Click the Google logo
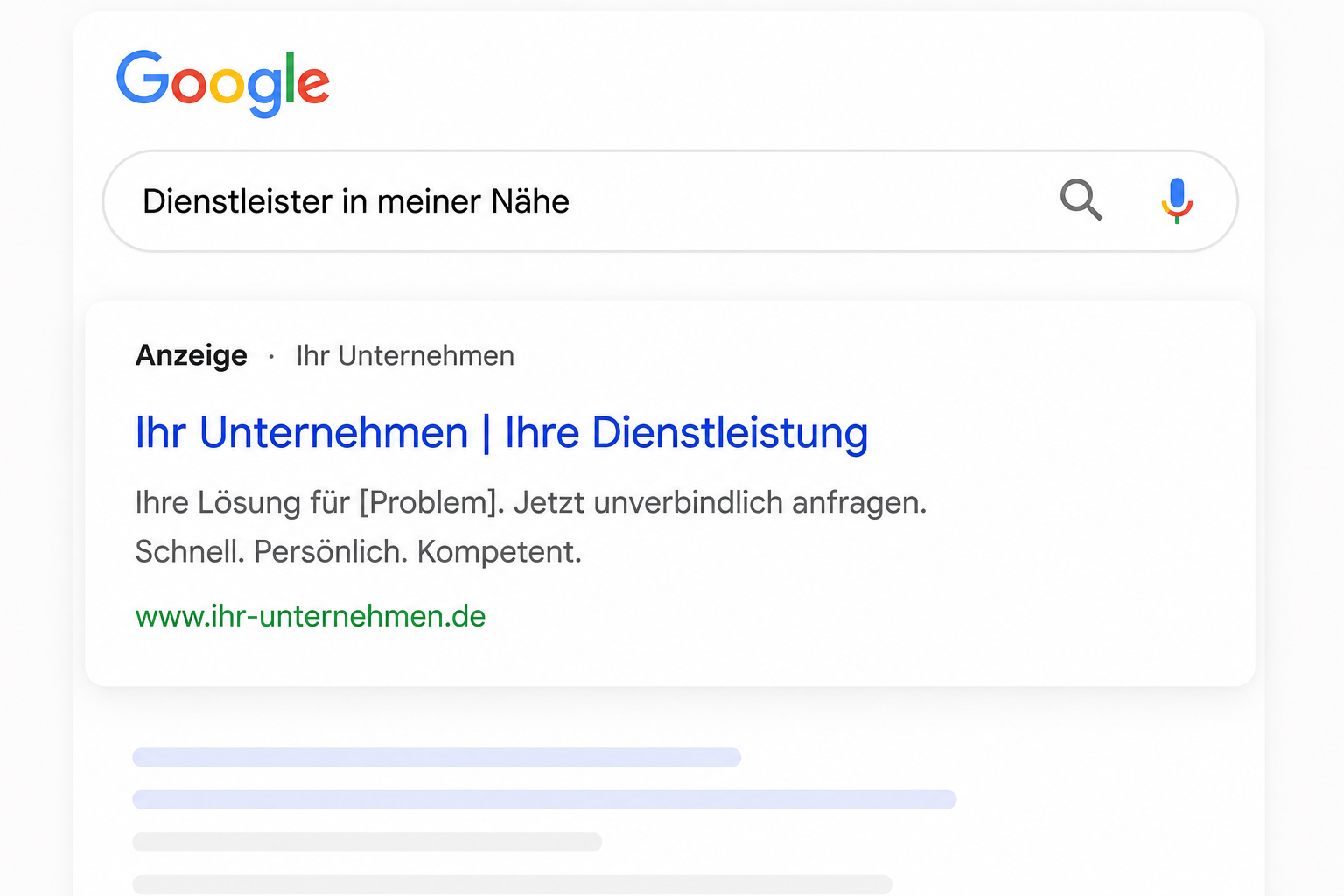The image size is (1344, 896). 223,83
